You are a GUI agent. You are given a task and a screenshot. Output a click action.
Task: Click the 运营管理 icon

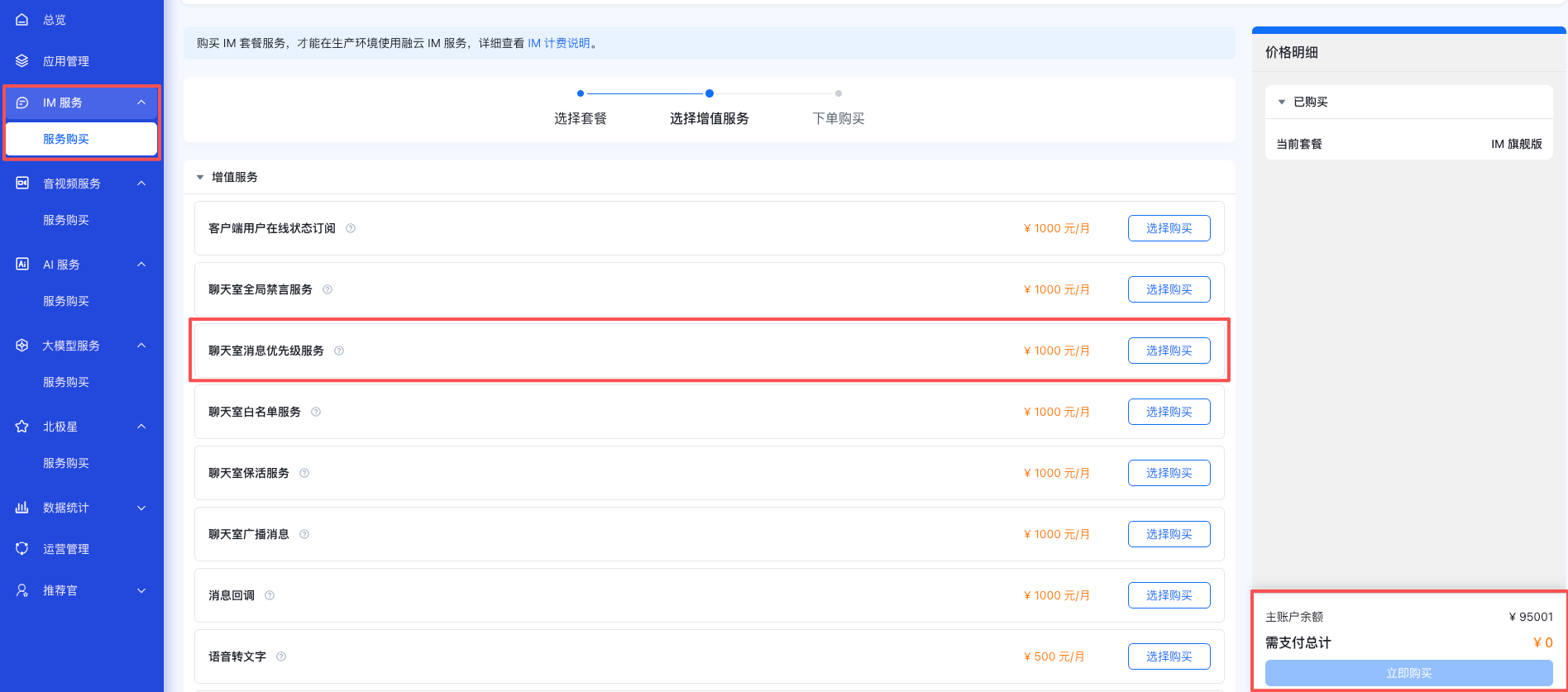pos(22,549)
